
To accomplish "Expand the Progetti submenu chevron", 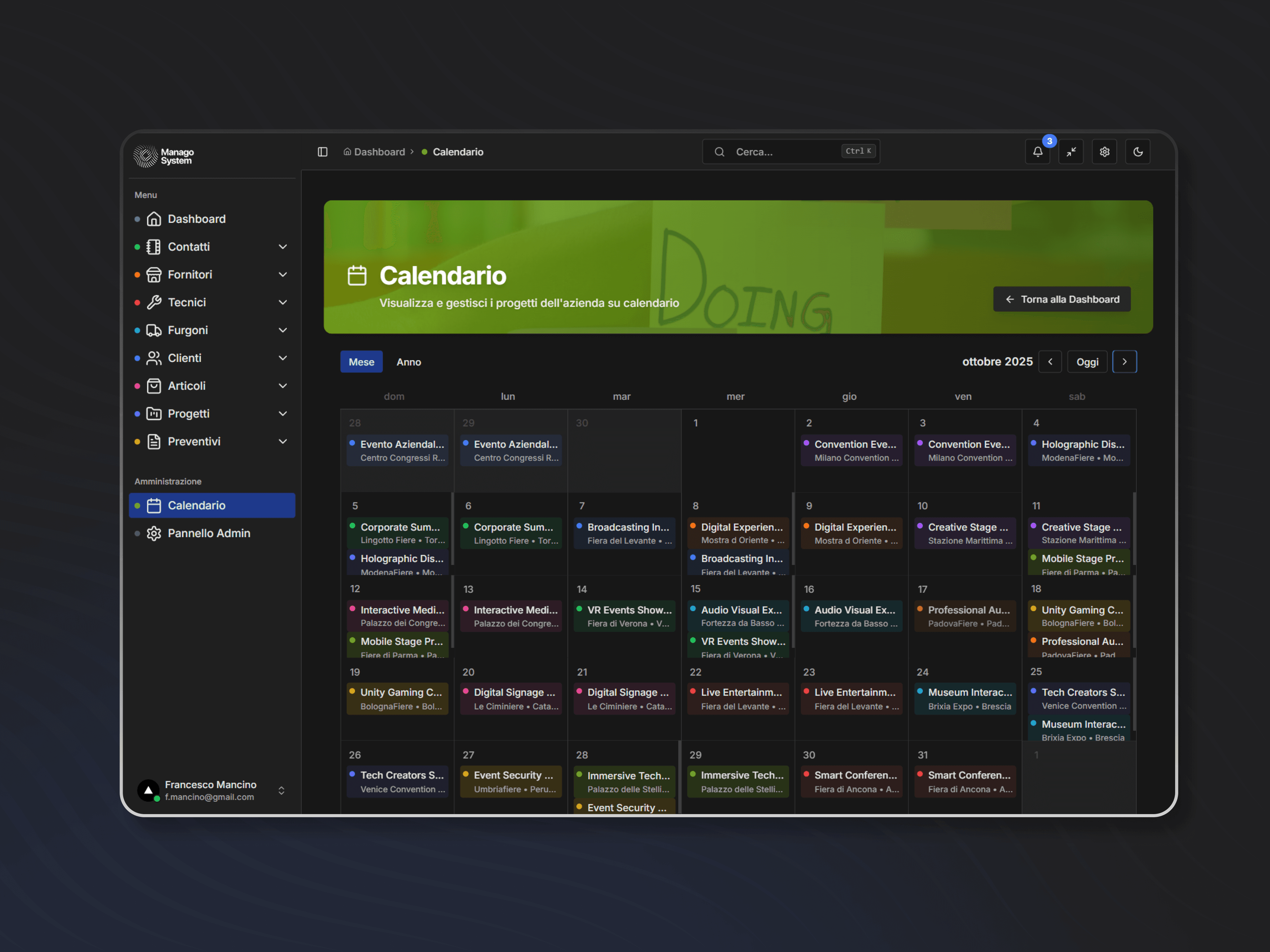I will 282,414.
